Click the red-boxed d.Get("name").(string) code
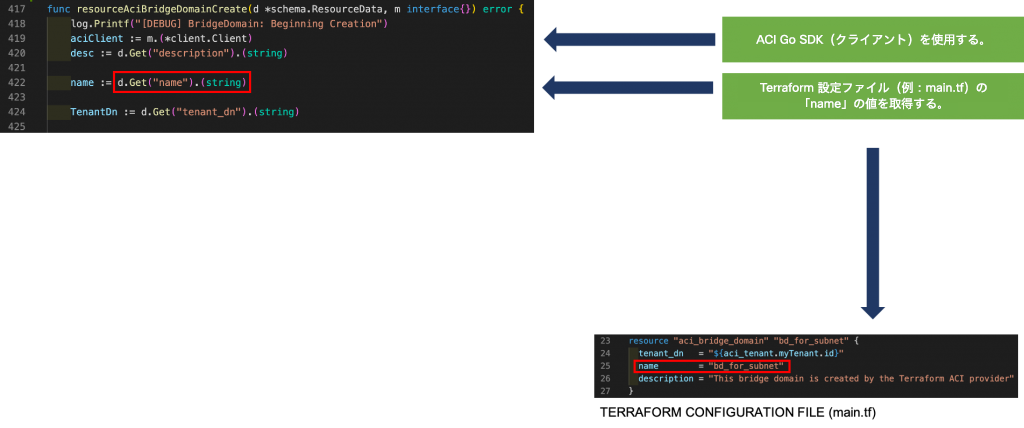Viewport: 1024px width, 428px height. 181,82
